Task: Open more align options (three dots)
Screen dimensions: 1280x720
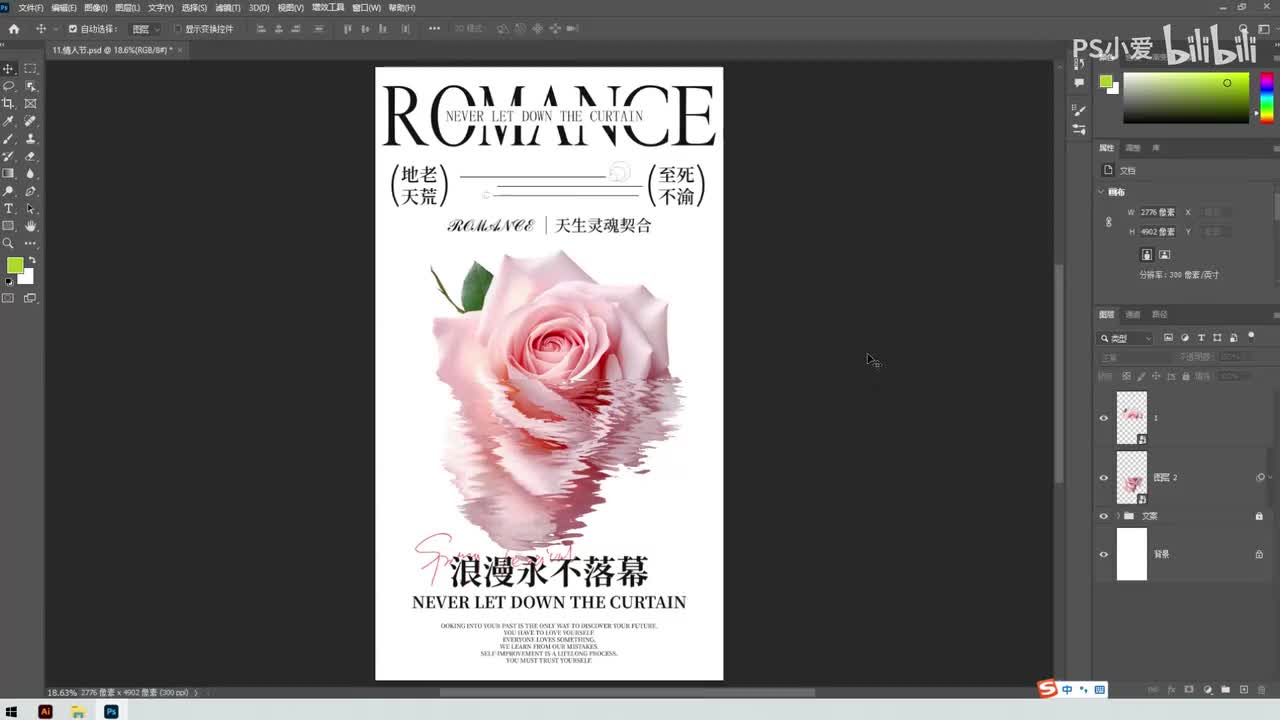Action: pos(434,29)
